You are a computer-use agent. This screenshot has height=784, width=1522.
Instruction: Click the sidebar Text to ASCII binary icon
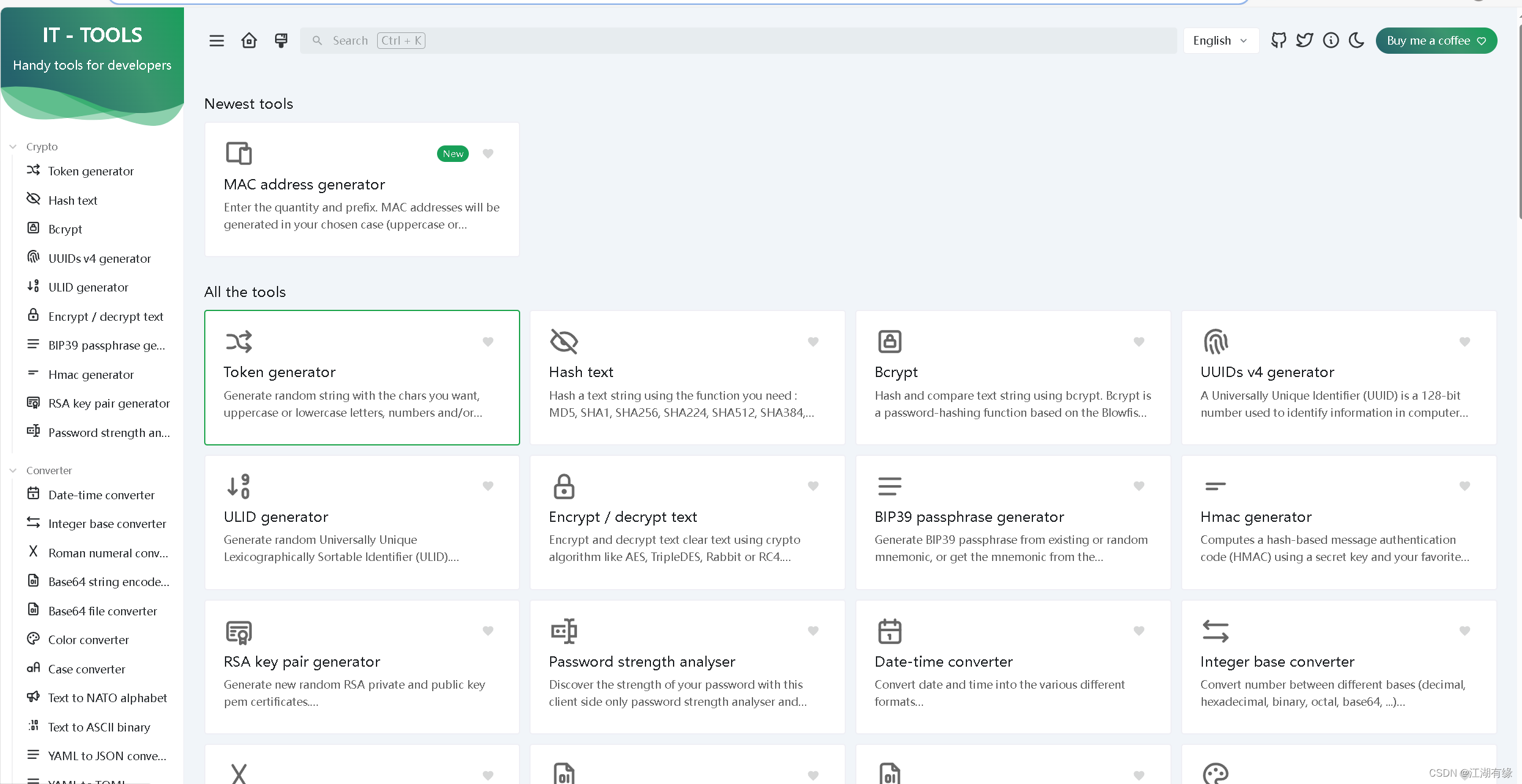[x=33, y=726]
